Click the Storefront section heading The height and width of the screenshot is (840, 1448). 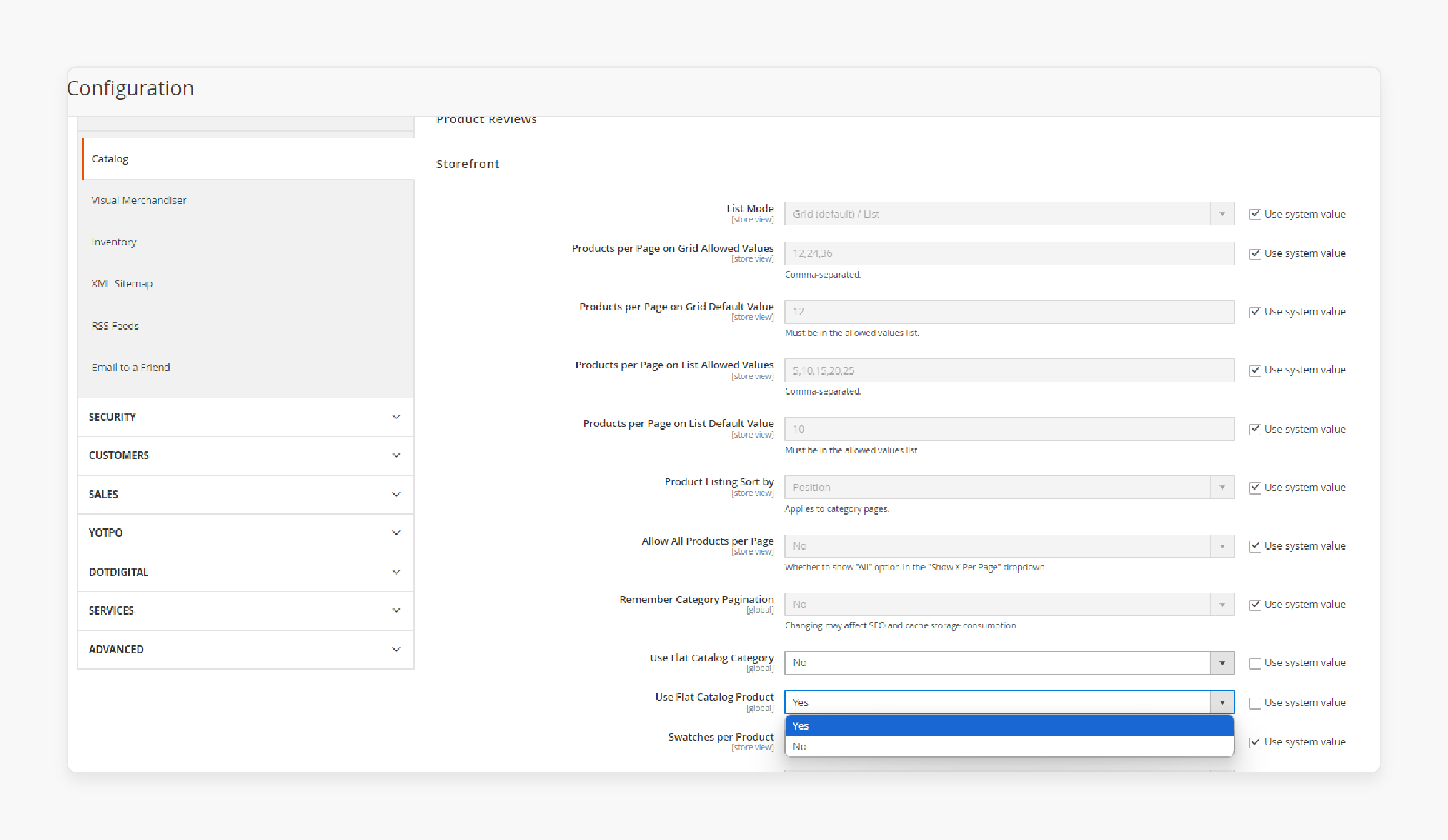[467, 164]
